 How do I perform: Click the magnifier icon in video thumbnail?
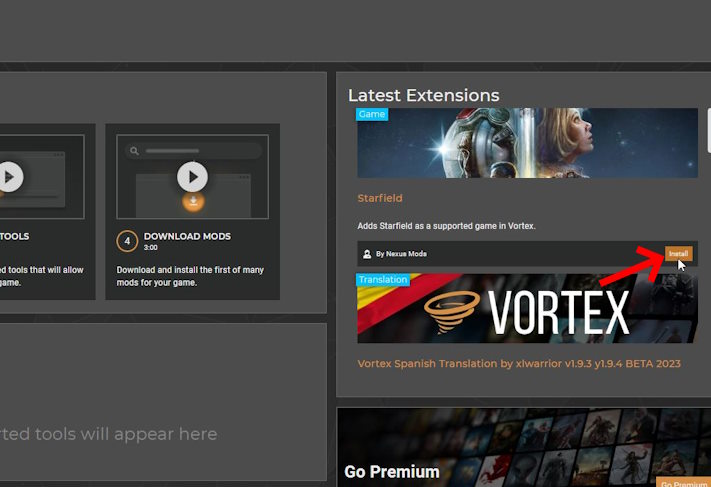tap(132, 151)
